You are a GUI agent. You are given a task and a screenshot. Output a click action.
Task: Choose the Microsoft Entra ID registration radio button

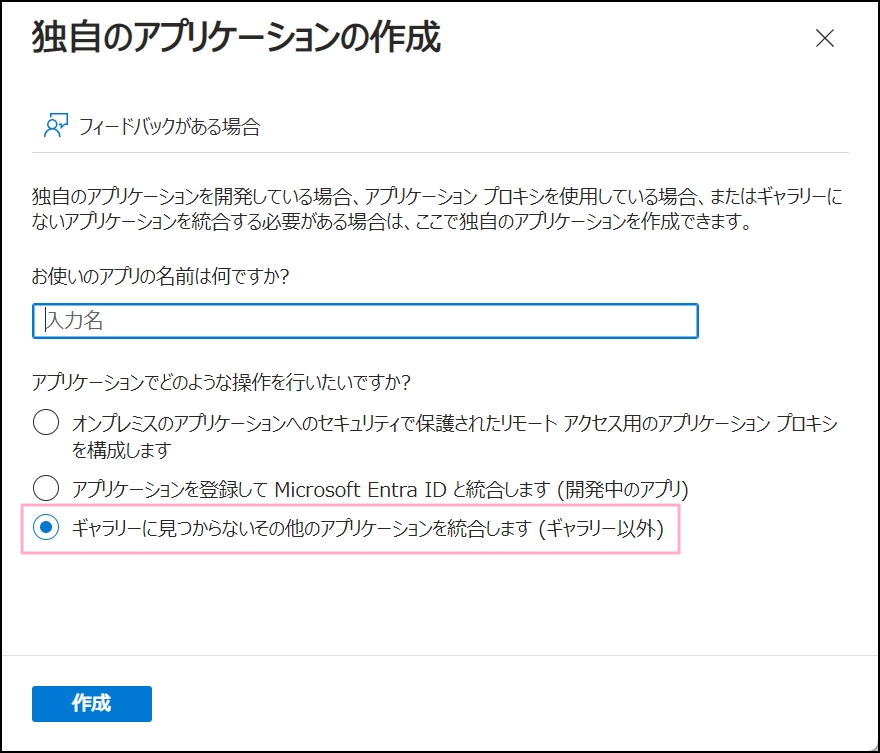point(46,488)
